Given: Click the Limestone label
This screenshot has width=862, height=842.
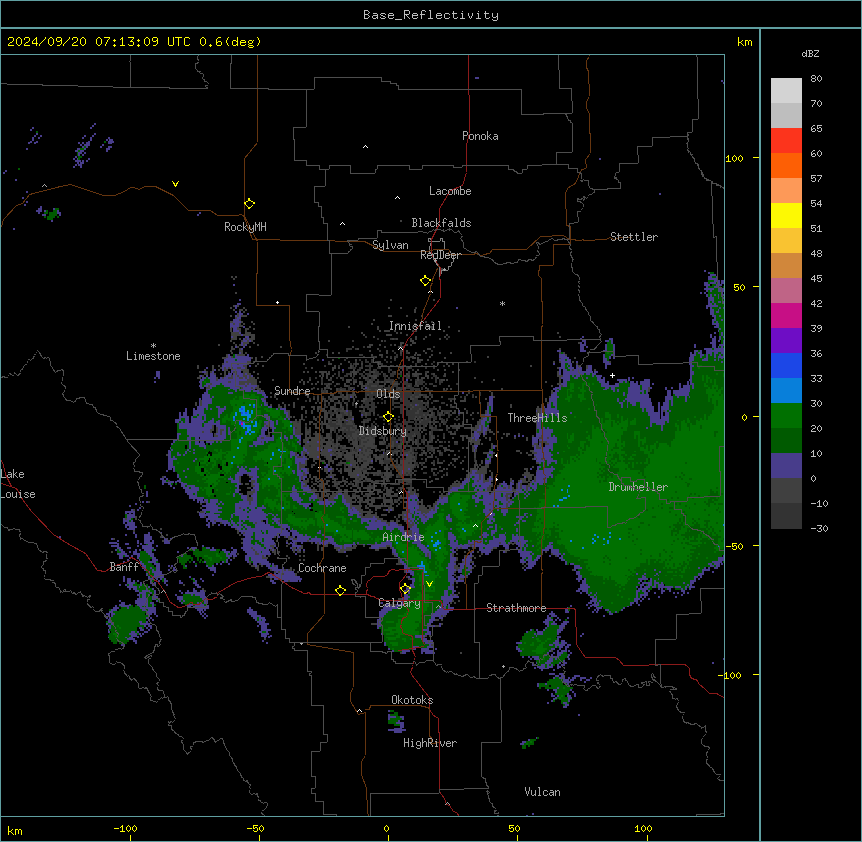Looking at the screenshot, I should pos(153,356).
